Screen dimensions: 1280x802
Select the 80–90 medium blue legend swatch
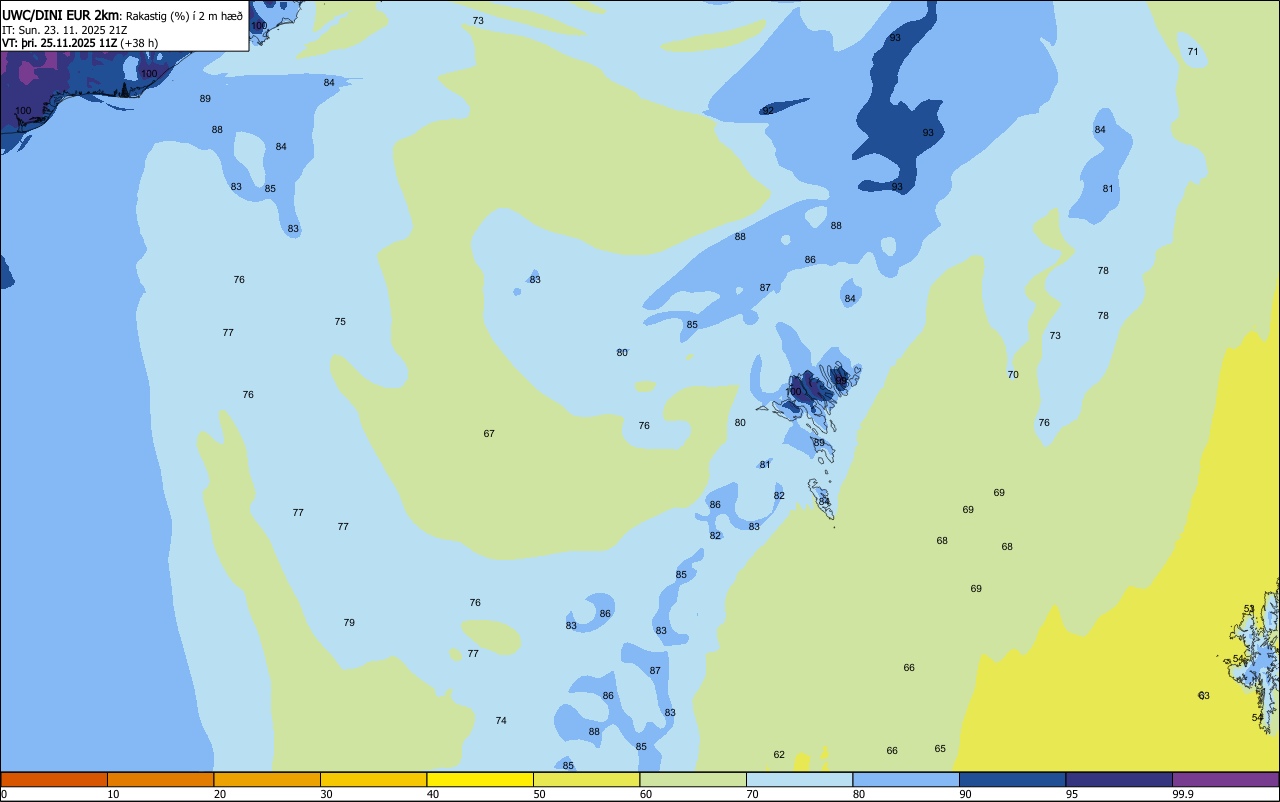tap(906, 779)
